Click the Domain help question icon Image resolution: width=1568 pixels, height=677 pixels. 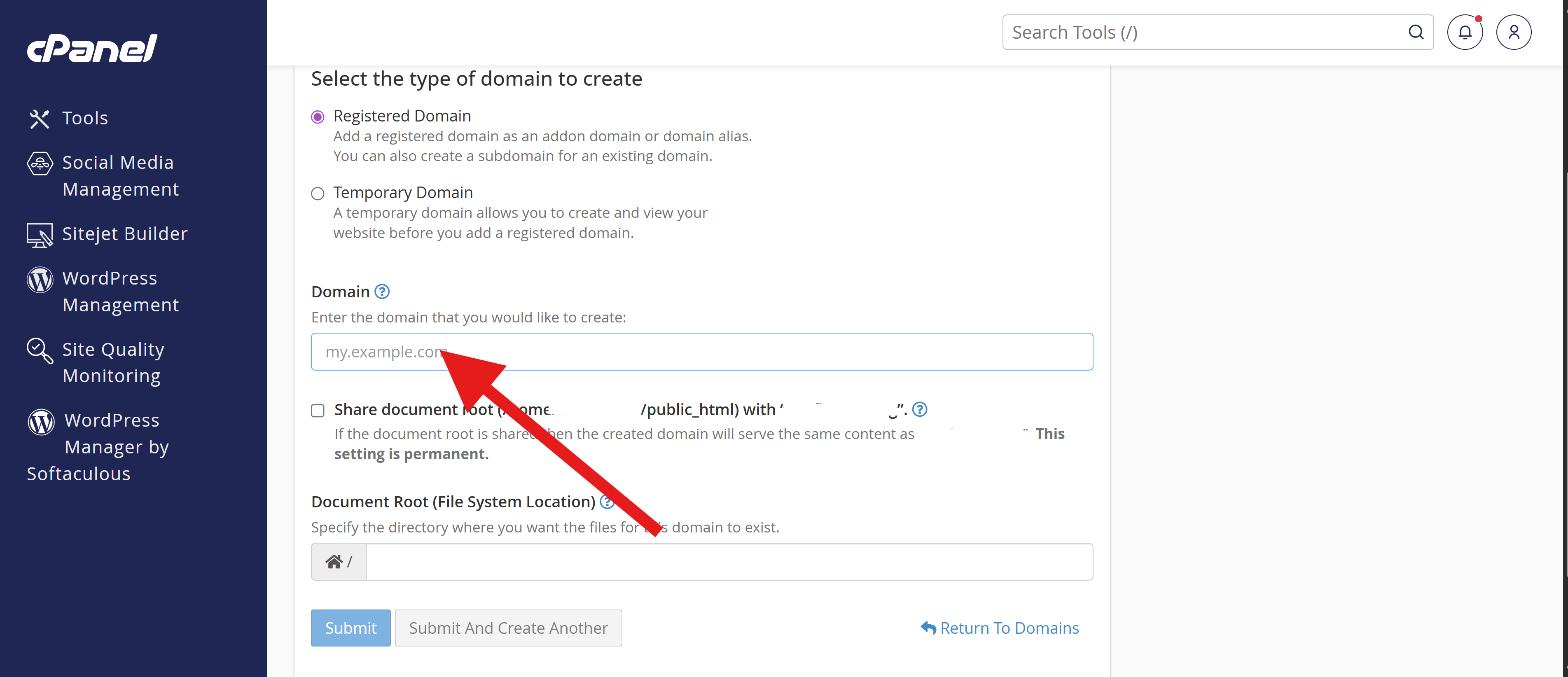click(x=382, y=292)
